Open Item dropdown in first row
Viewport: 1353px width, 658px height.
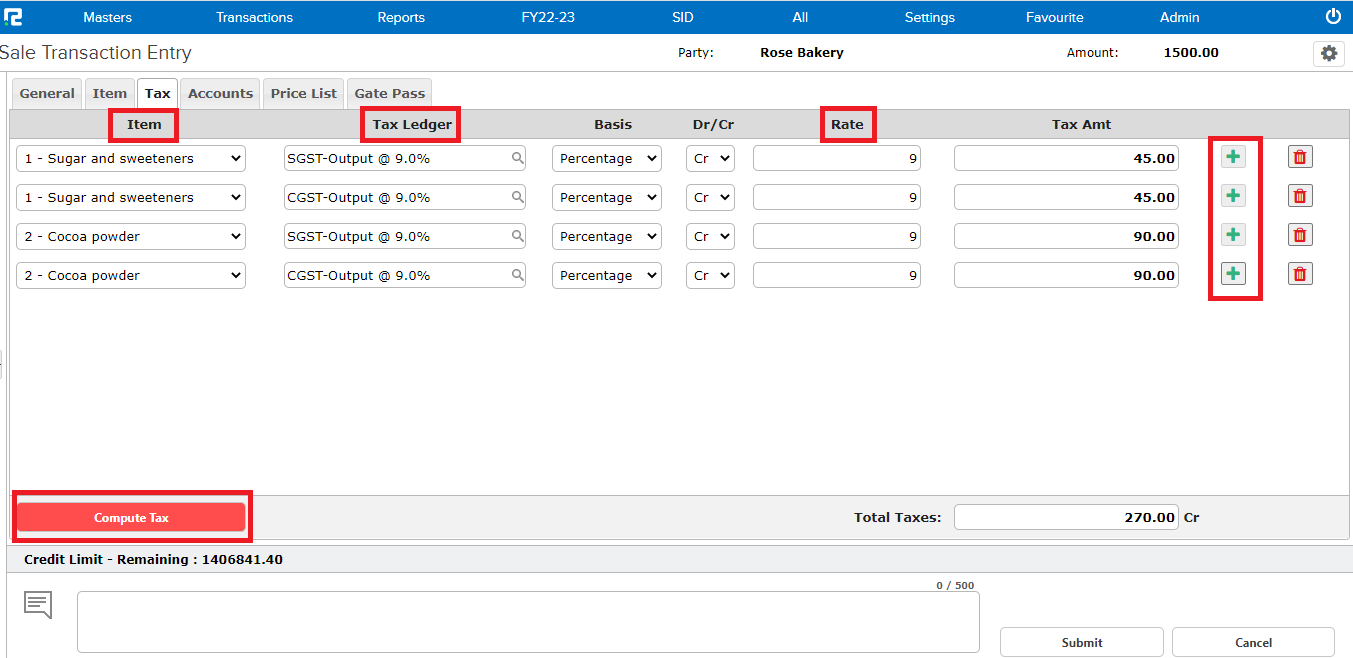pyautogui.click(x=131, y=158)
